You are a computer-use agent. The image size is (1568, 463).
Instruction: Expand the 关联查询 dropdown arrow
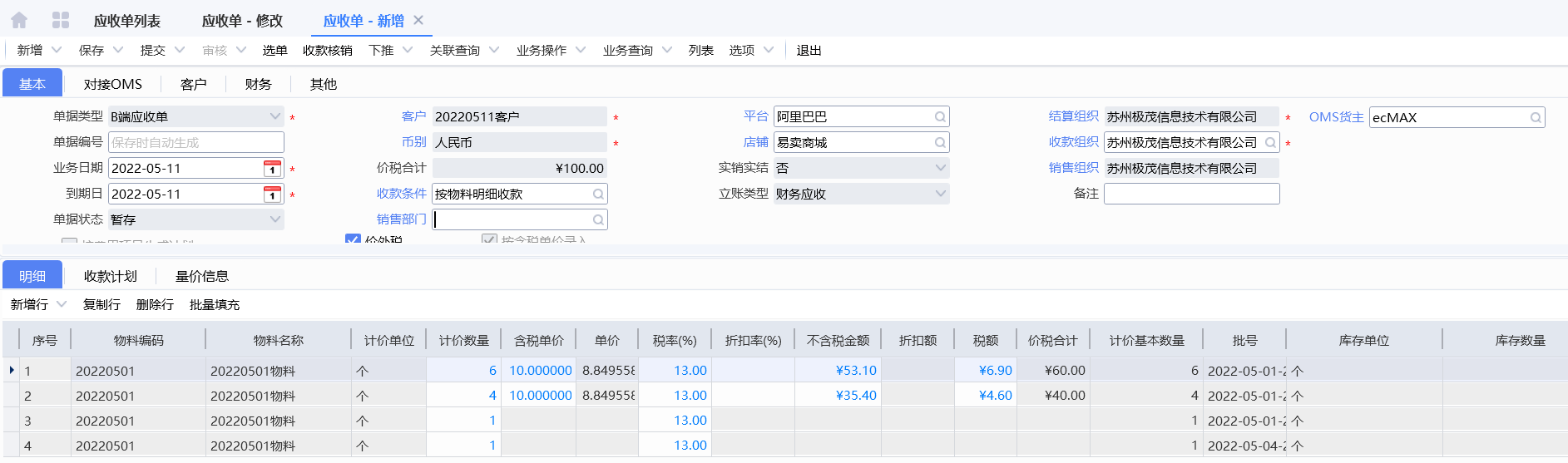(494, 50)
